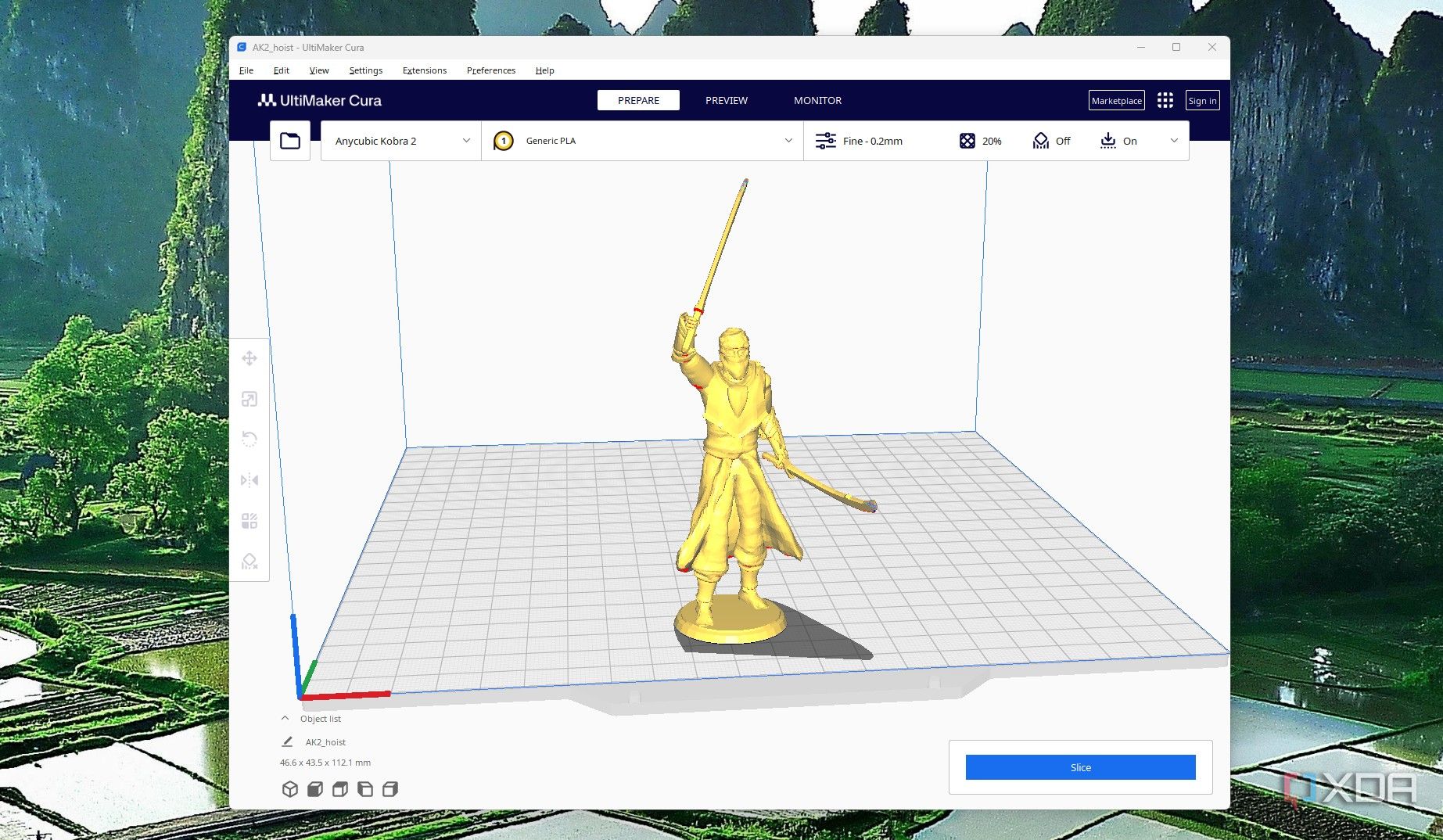Click the adhesion On icon

[x=1108, y=141]
